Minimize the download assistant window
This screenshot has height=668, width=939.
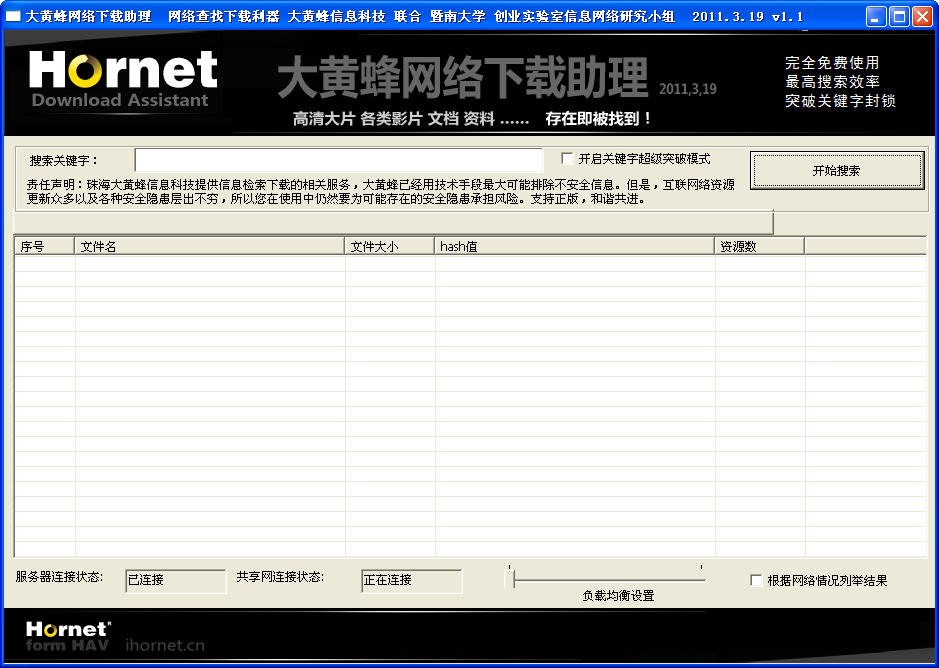click(876, 16)
